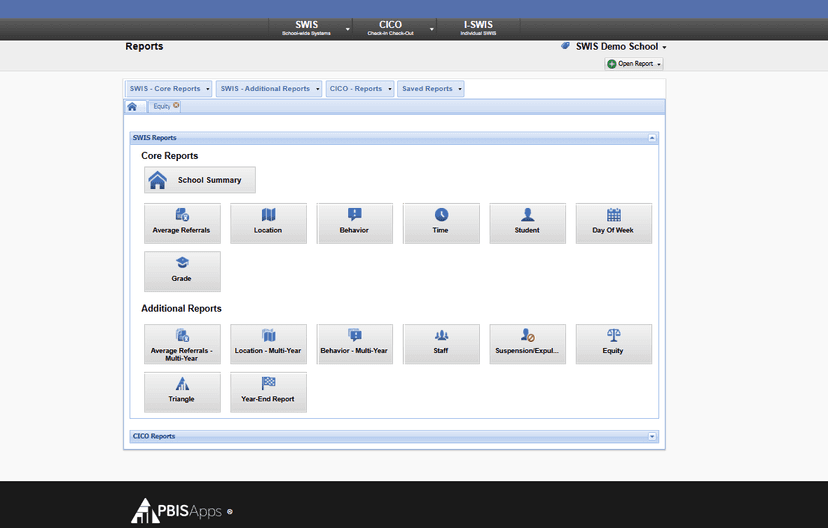Click the Reports page title

coord(144,46)
